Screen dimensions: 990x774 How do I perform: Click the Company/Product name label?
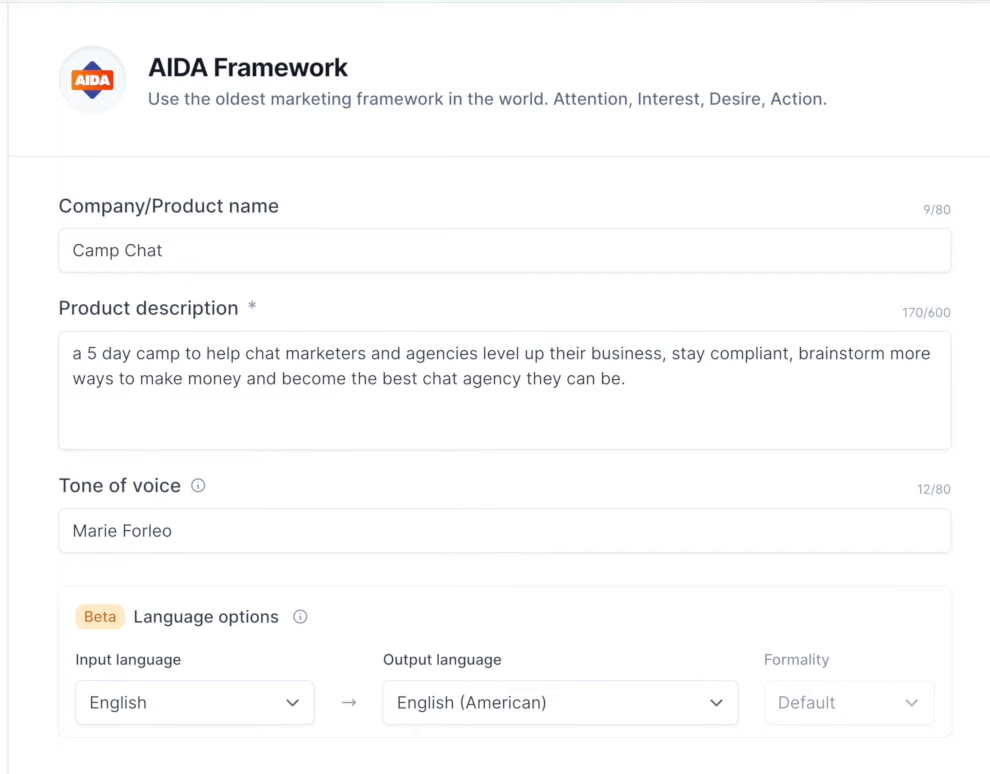169,206
